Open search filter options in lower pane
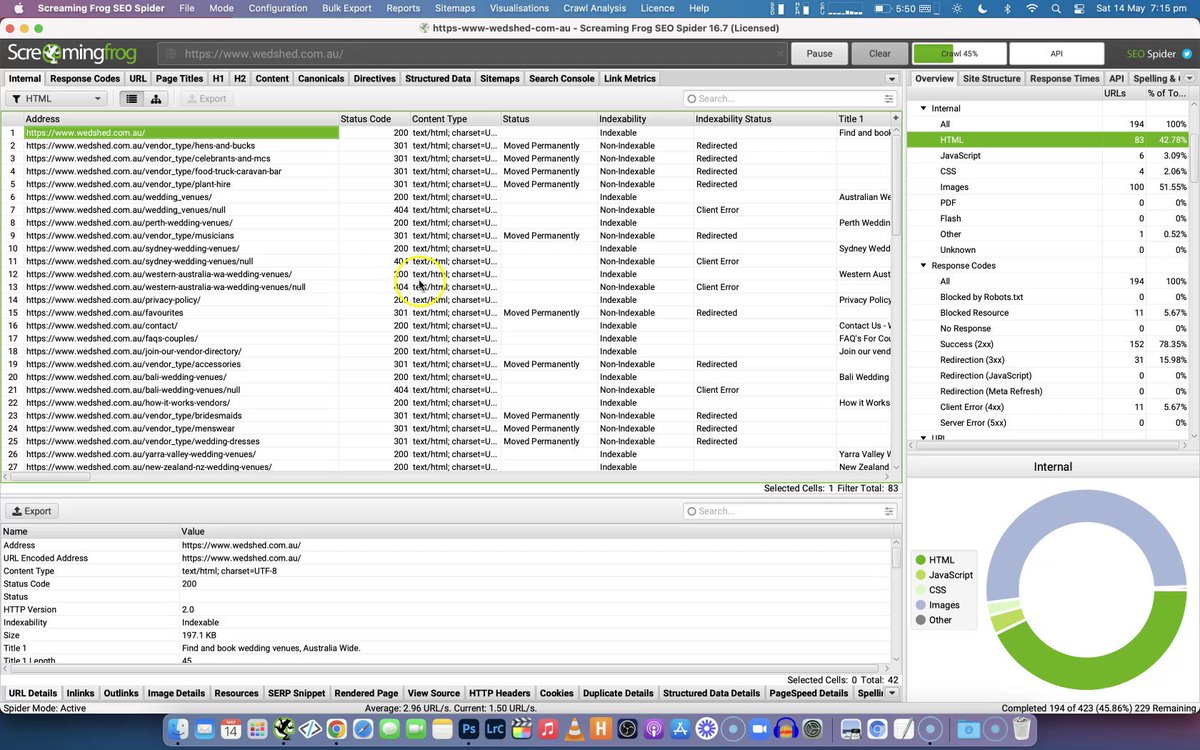This screenshot has height=750, width=1200. (x=888, y=511)
